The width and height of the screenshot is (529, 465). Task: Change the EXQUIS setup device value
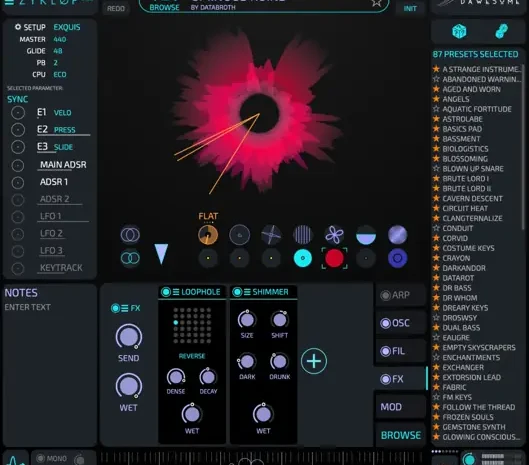pyautogui.click(x=67, y=27)
